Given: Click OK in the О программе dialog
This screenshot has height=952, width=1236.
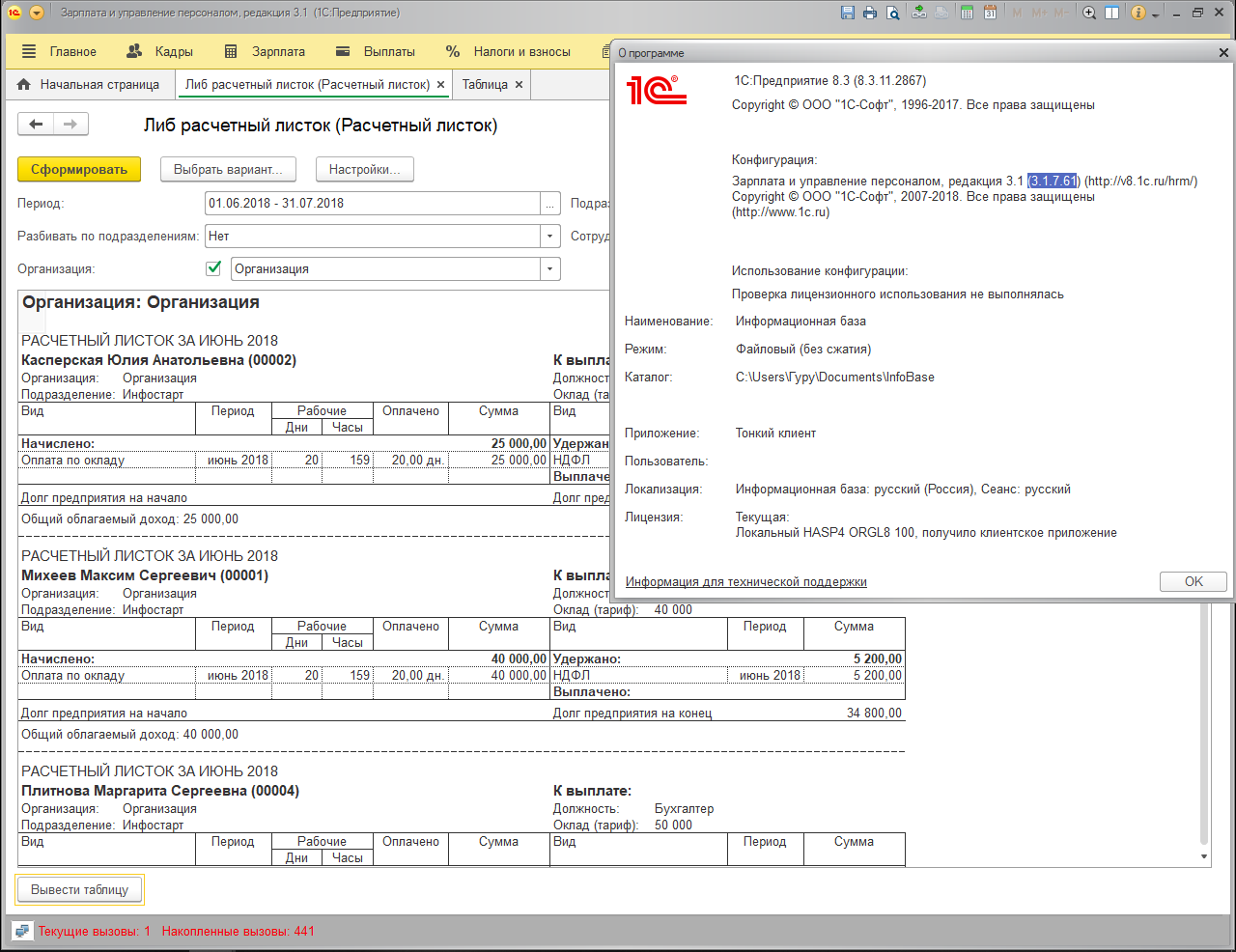Looking at the screenshot, I should click(1194, 581).
